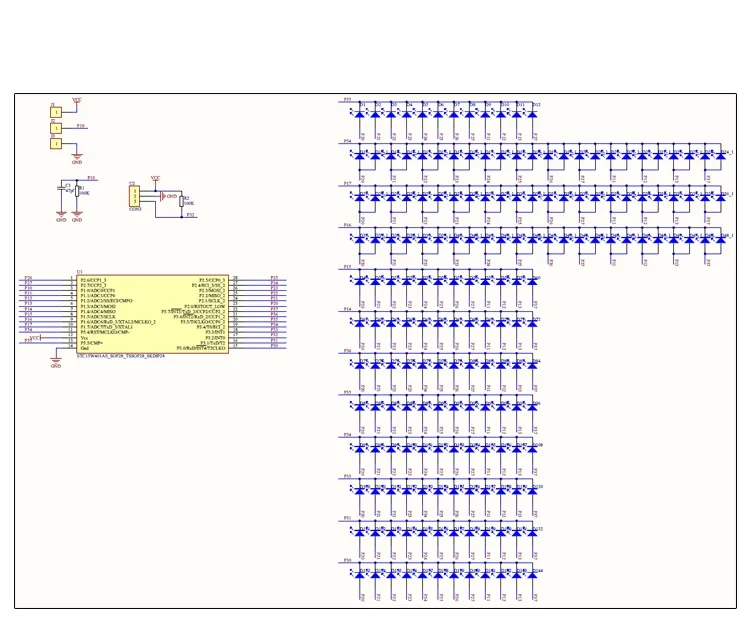Click the P2.6/CCP1_3 pin name on U1
Screen dimensions: 750x640
click(x=93, y=280)
